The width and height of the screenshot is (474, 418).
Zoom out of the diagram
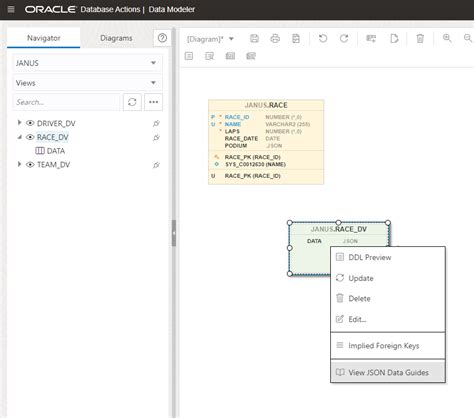[468, 38]
